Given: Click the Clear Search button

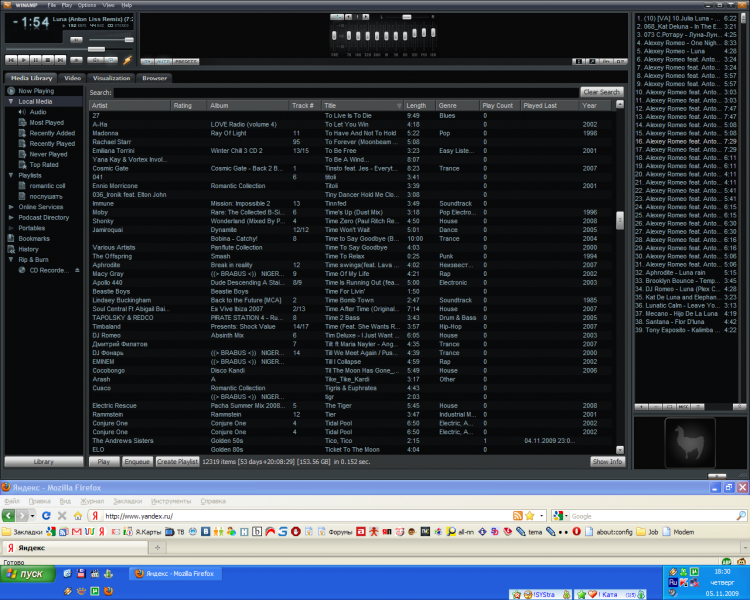Looking at the screenshot, I should (x=601, y=92).
